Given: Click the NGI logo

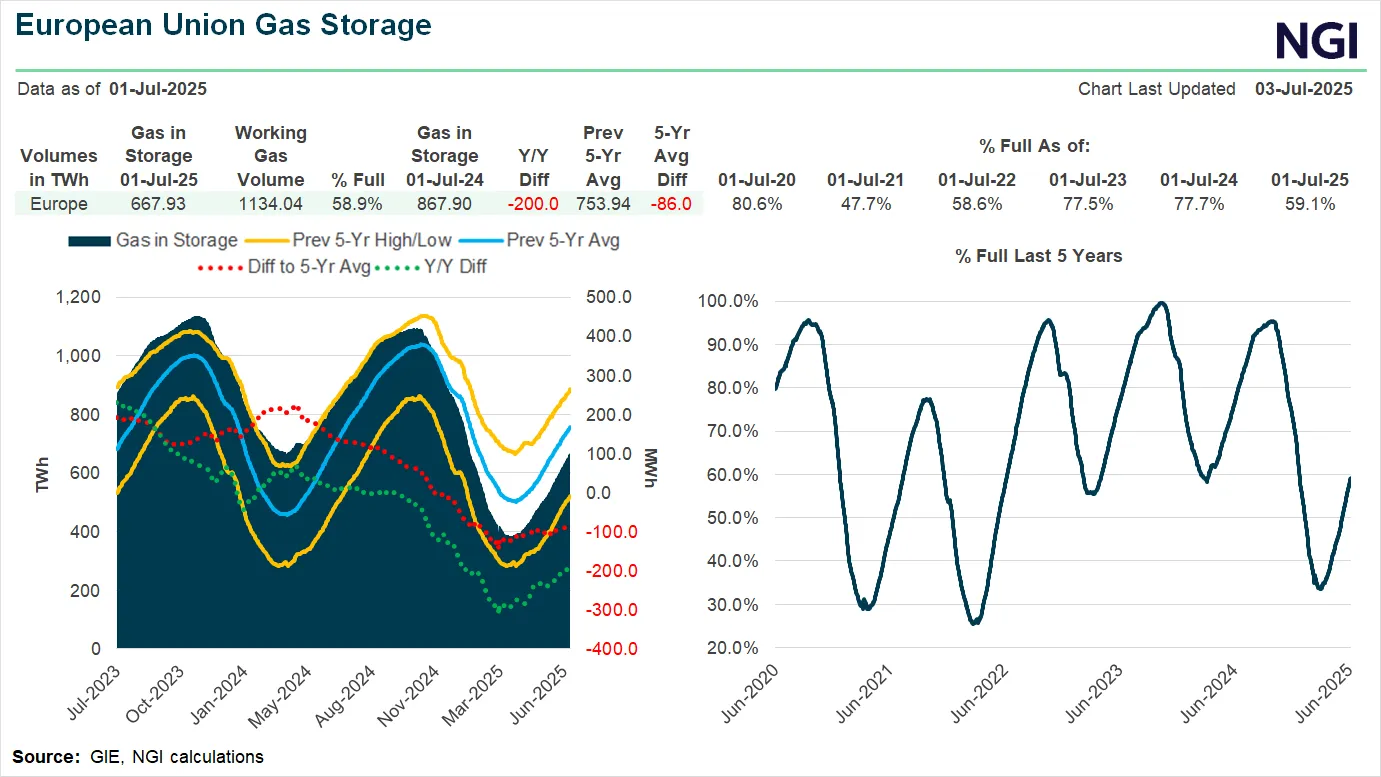Looking at the screenshot, I should [1316, 41].
